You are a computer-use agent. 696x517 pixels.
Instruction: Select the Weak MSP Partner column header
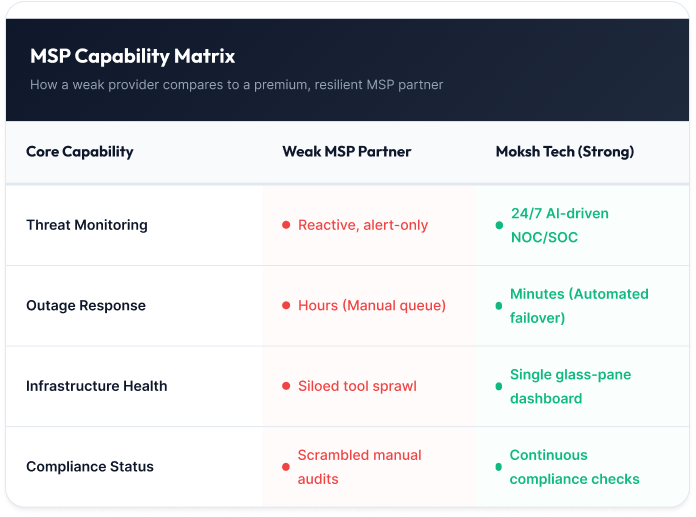click(347, 152)
